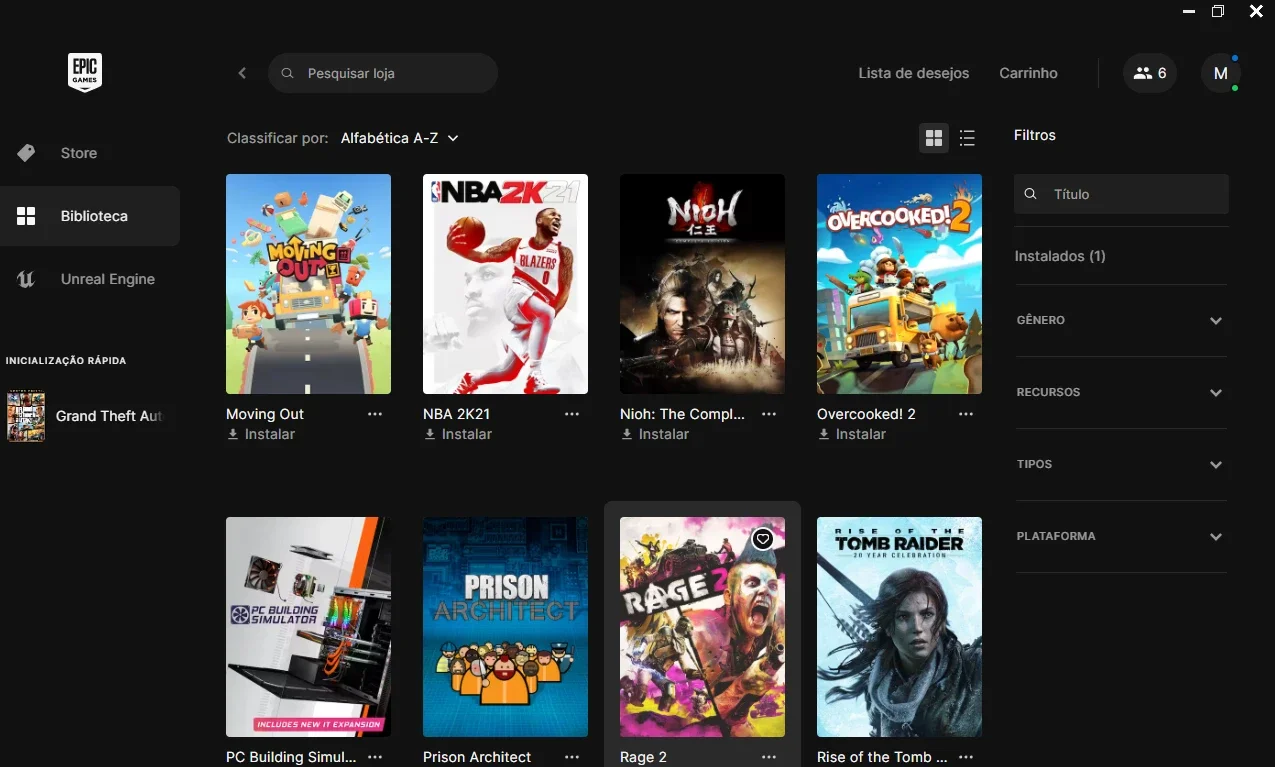Select the Rise of the Tomb Raider cover
The width and height of the screenshot is (1275, 767).
(x=899, y=627)
